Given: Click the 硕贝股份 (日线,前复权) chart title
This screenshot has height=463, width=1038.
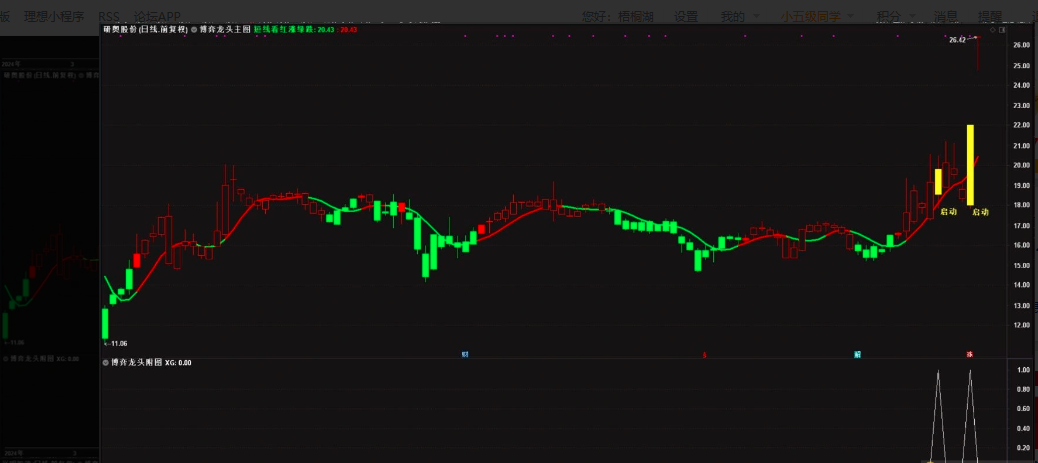Looking at the screenshot, I should (145, 30).
